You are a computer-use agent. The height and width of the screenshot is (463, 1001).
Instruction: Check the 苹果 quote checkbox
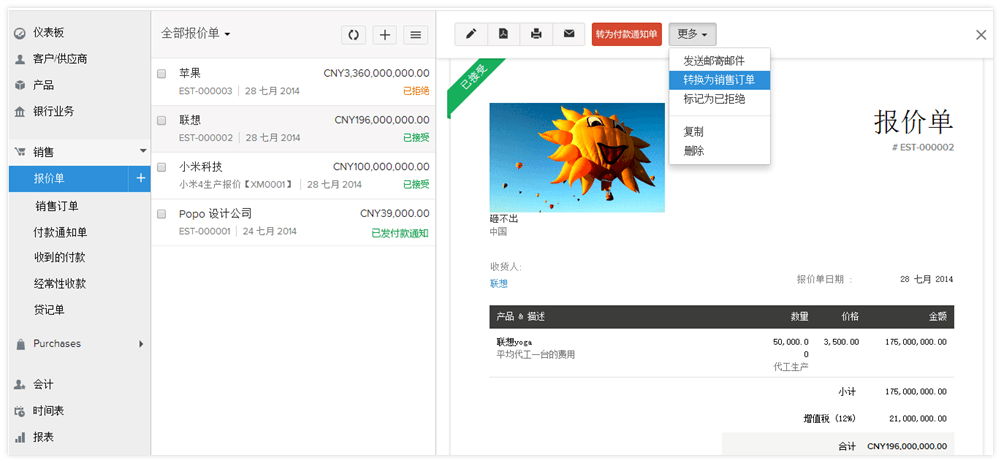[x=162, y=73]
